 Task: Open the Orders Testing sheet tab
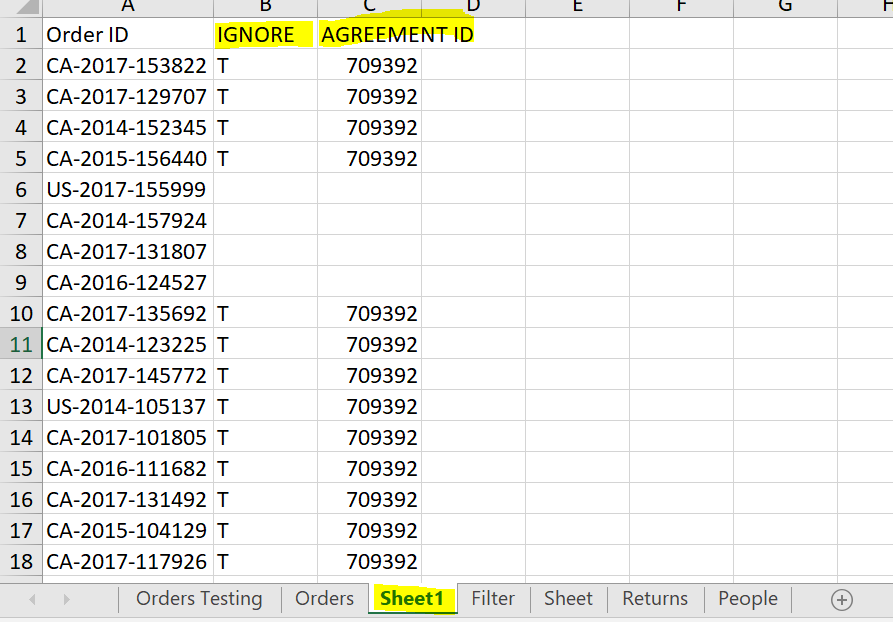click(199, 599)
